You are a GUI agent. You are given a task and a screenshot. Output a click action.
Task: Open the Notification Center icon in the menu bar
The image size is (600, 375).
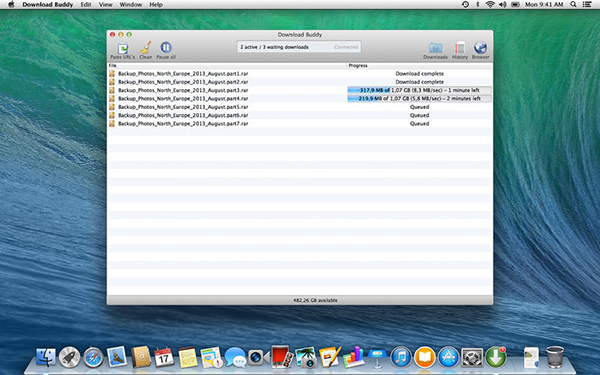pos(587,5)
